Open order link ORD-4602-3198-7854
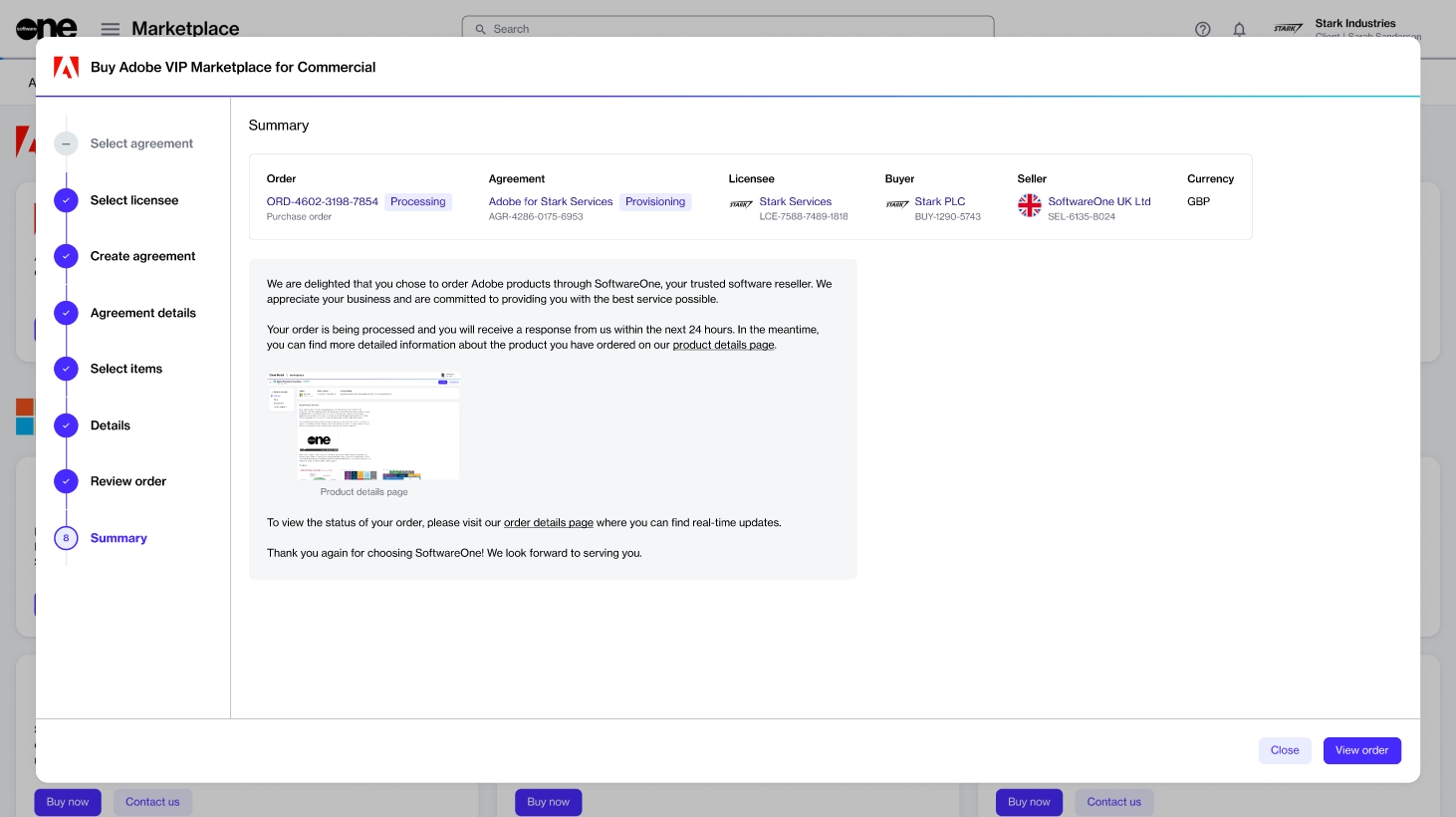This screenshot has width=1456, height=817. click(323, 201)
